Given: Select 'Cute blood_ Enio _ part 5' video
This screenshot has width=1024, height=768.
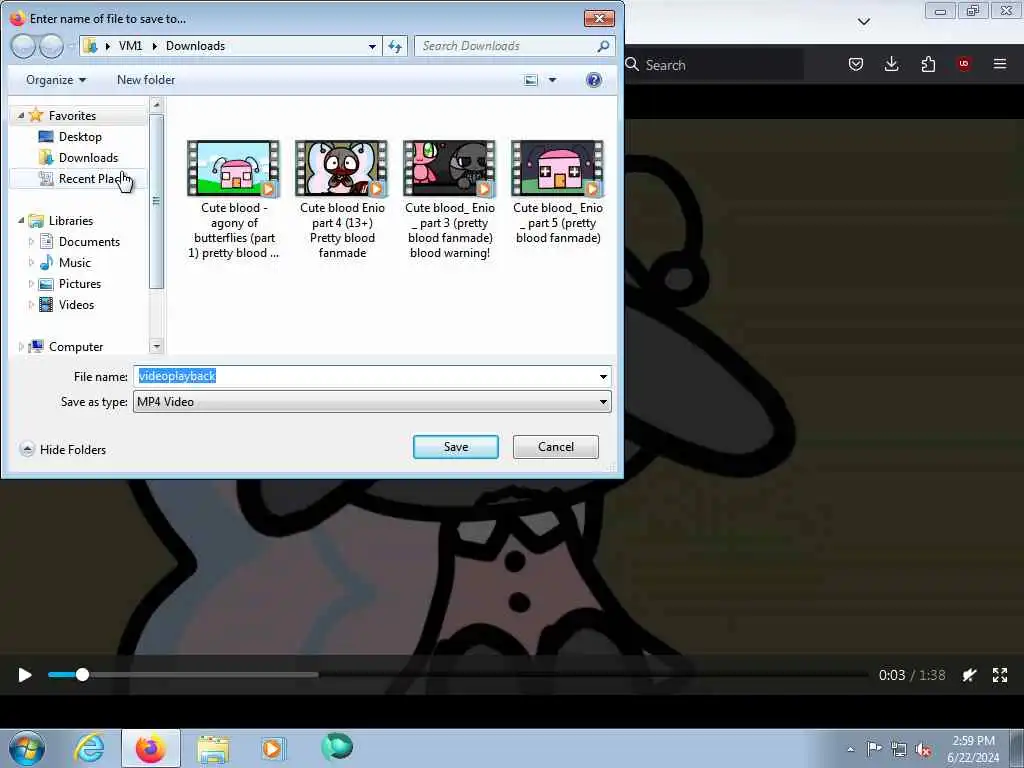Looking at the screenshot, I should 558,193.
